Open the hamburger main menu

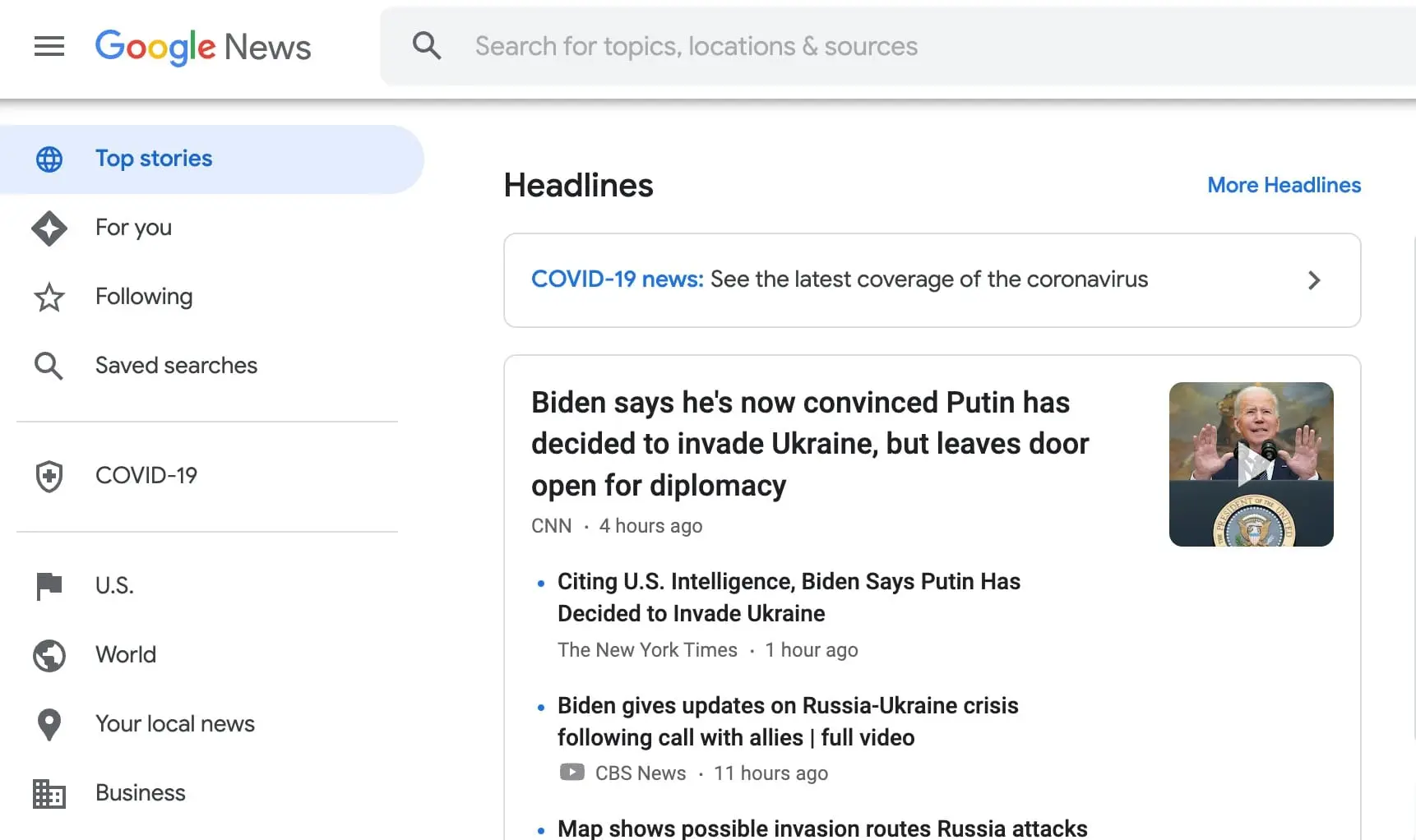pyautogui.click(x=49, y=46)
